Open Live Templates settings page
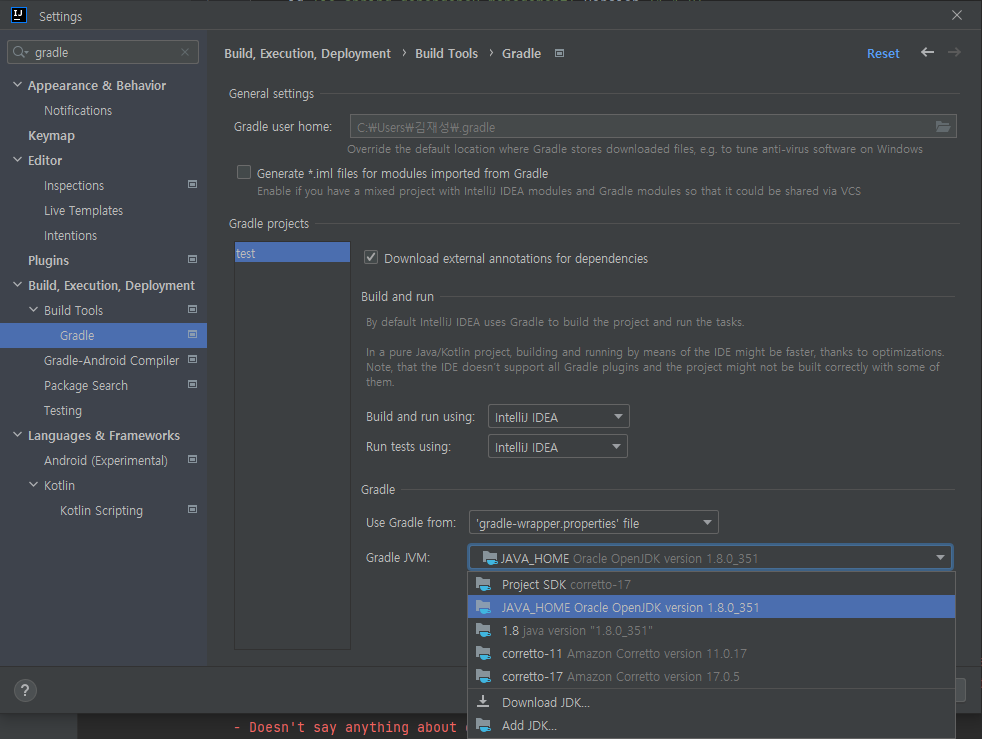The image size is (982, 739). [x=83, y=210]
